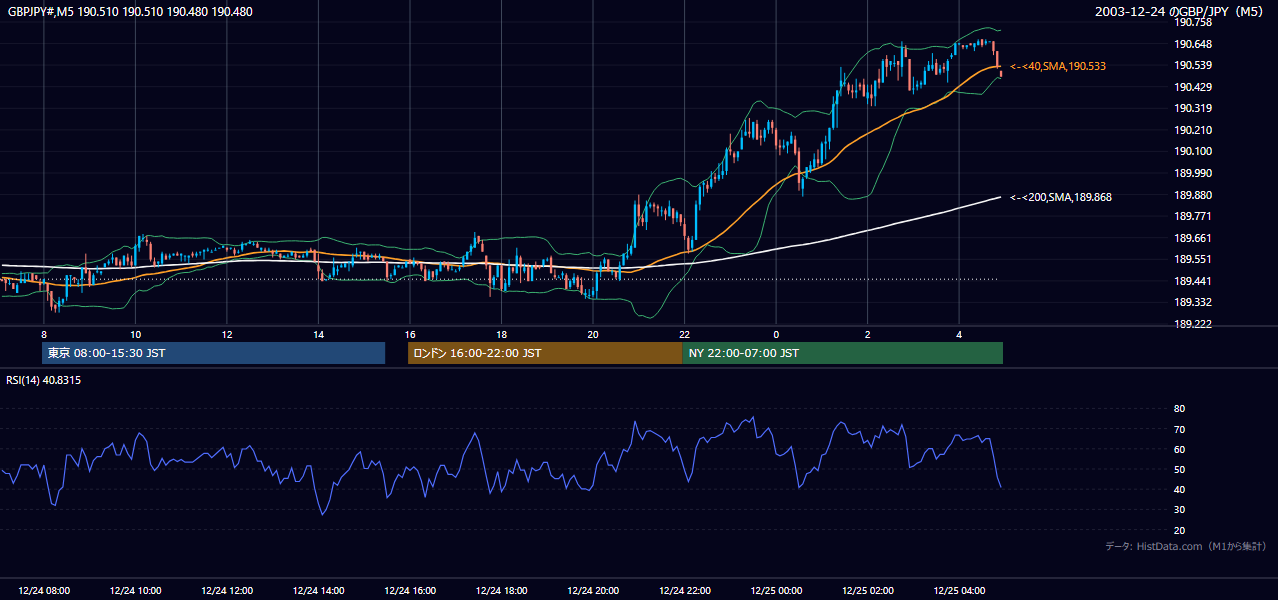The image size is (1278, 600).
Task: Click price axis value 190.758
Action: coord(1192,22)
